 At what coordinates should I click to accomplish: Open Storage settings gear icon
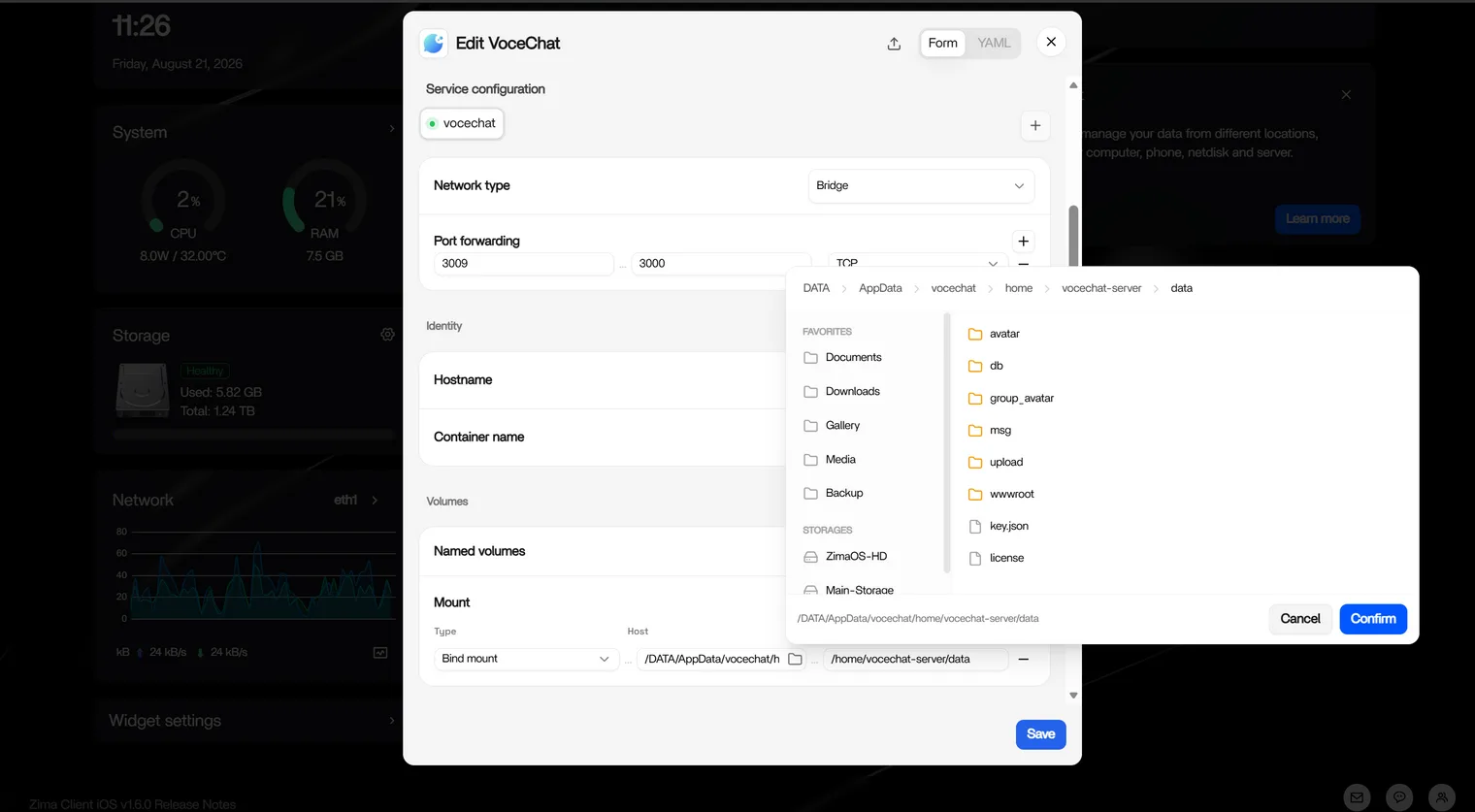pos(387,335)
